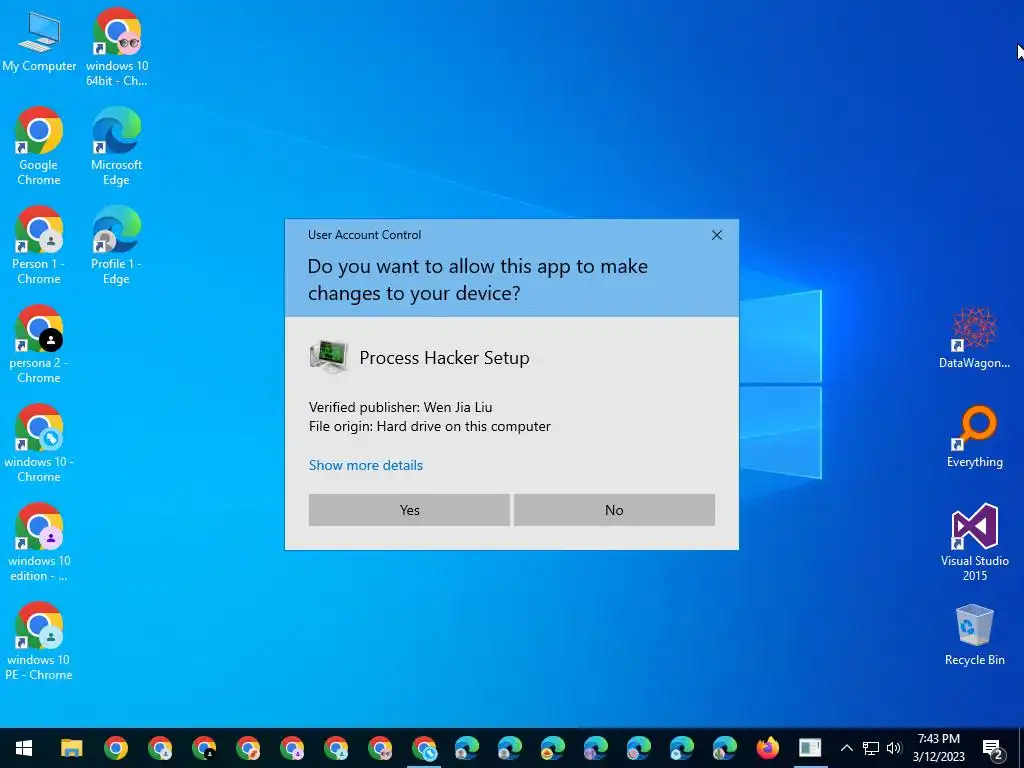Open the Action Center notifications icon

[x=993, y=749]
